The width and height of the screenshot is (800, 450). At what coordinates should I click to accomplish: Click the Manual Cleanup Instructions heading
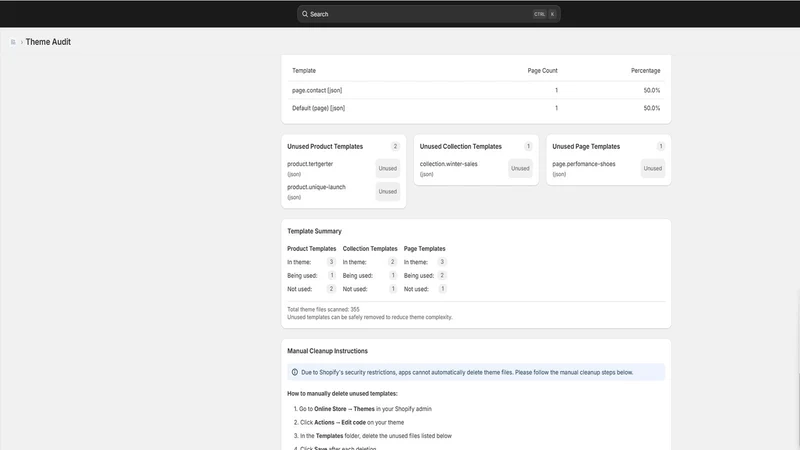(x=327, y=351)
